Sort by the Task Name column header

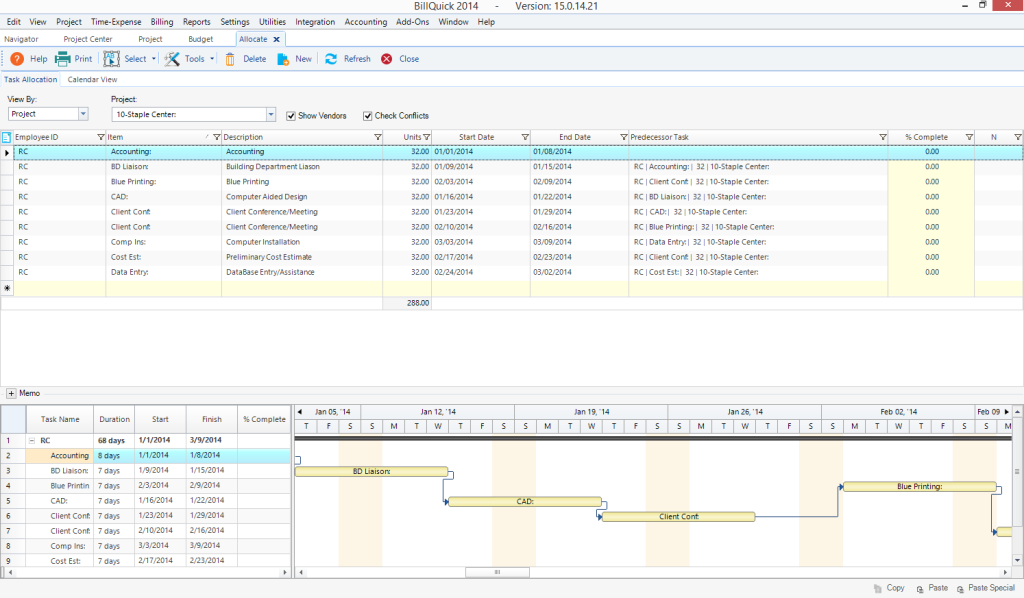coord(59,419)
